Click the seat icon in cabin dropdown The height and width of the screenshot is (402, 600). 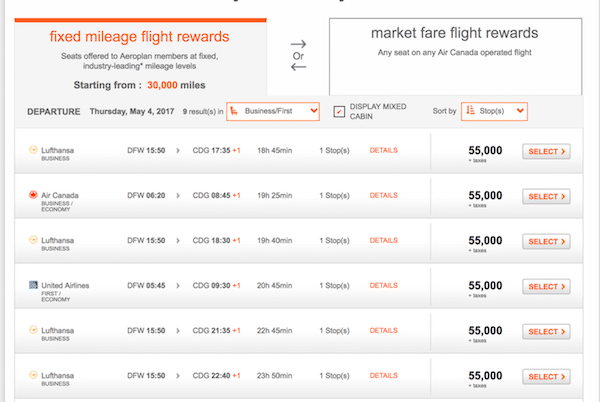(234, 111)
